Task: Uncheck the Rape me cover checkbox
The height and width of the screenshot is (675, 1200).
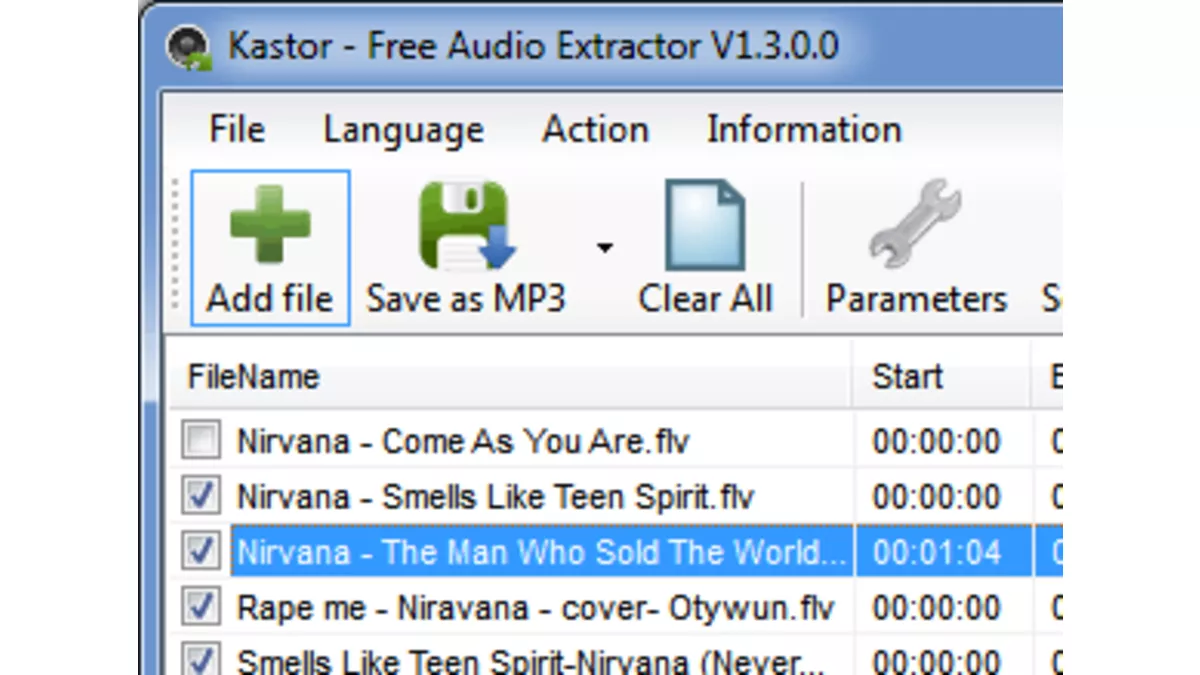Action: coord(200,606)
